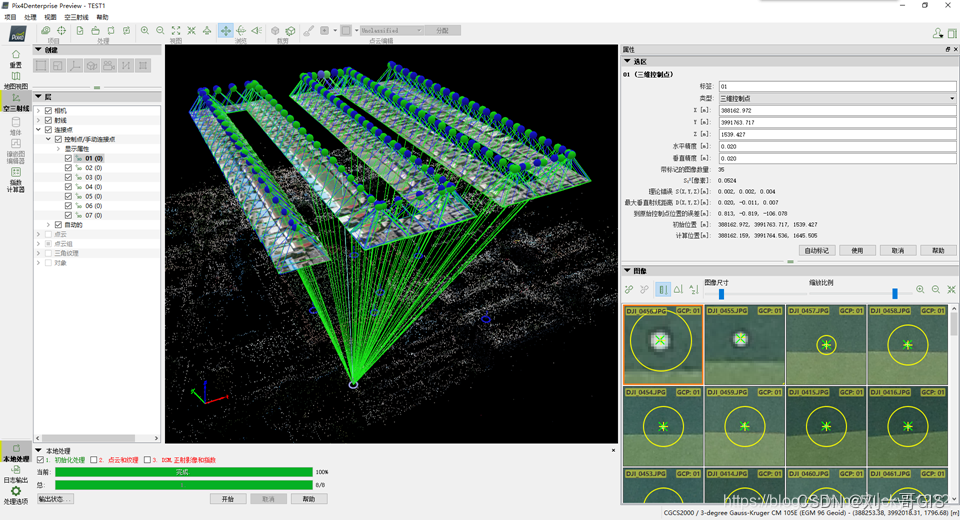The image size is (960, 520).
Task: Select the DJI_0457.JPG image thumbnail
Action: coord(826,345)
